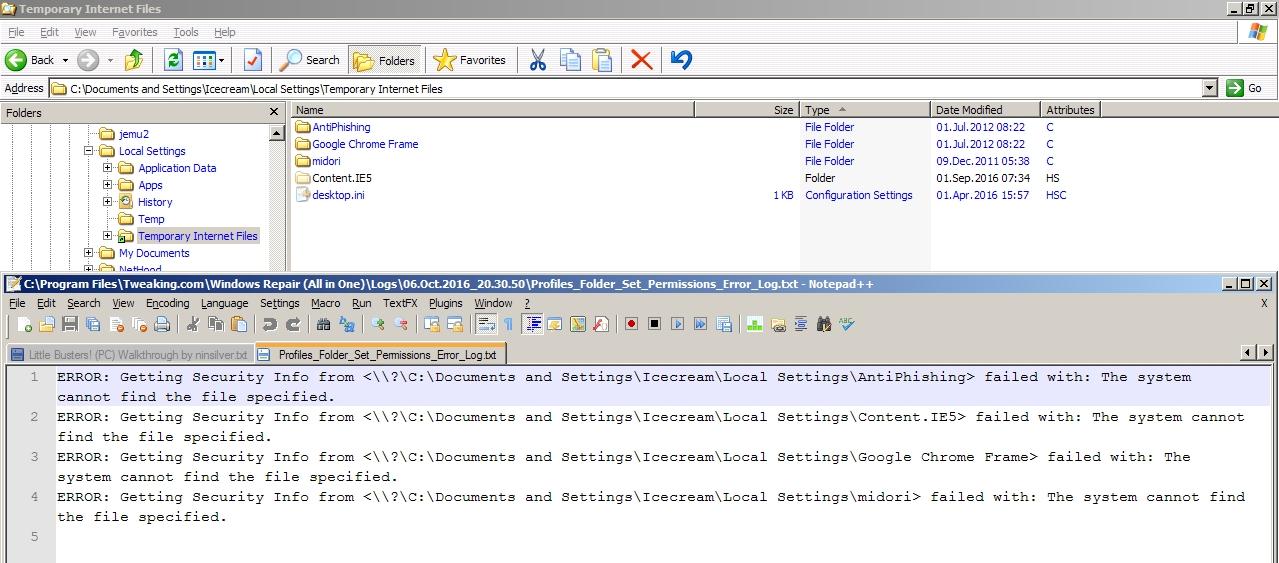
Task: Go up one folder level in Explorer
Action: click(133, 60)
